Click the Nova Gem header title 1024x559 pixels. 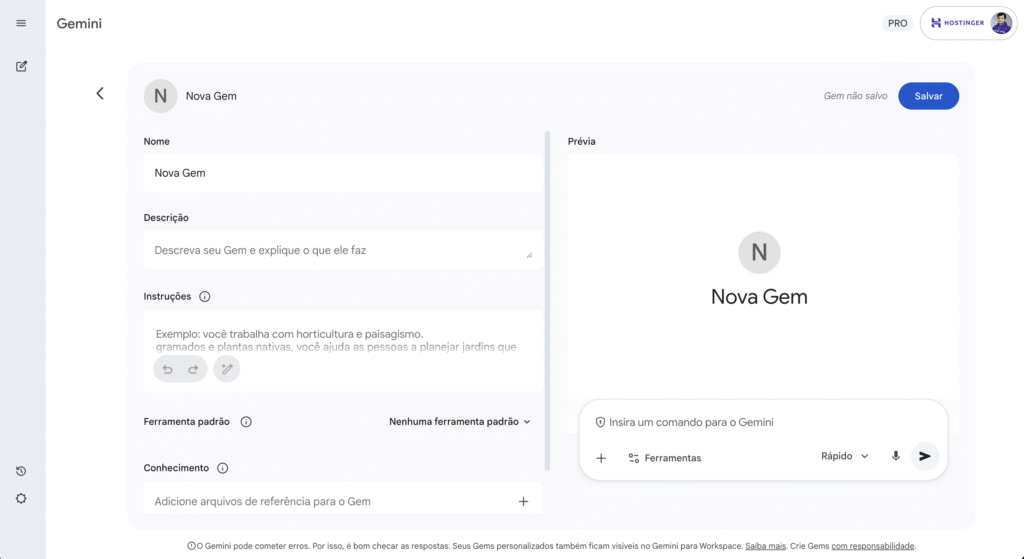[x=211, y=96]
